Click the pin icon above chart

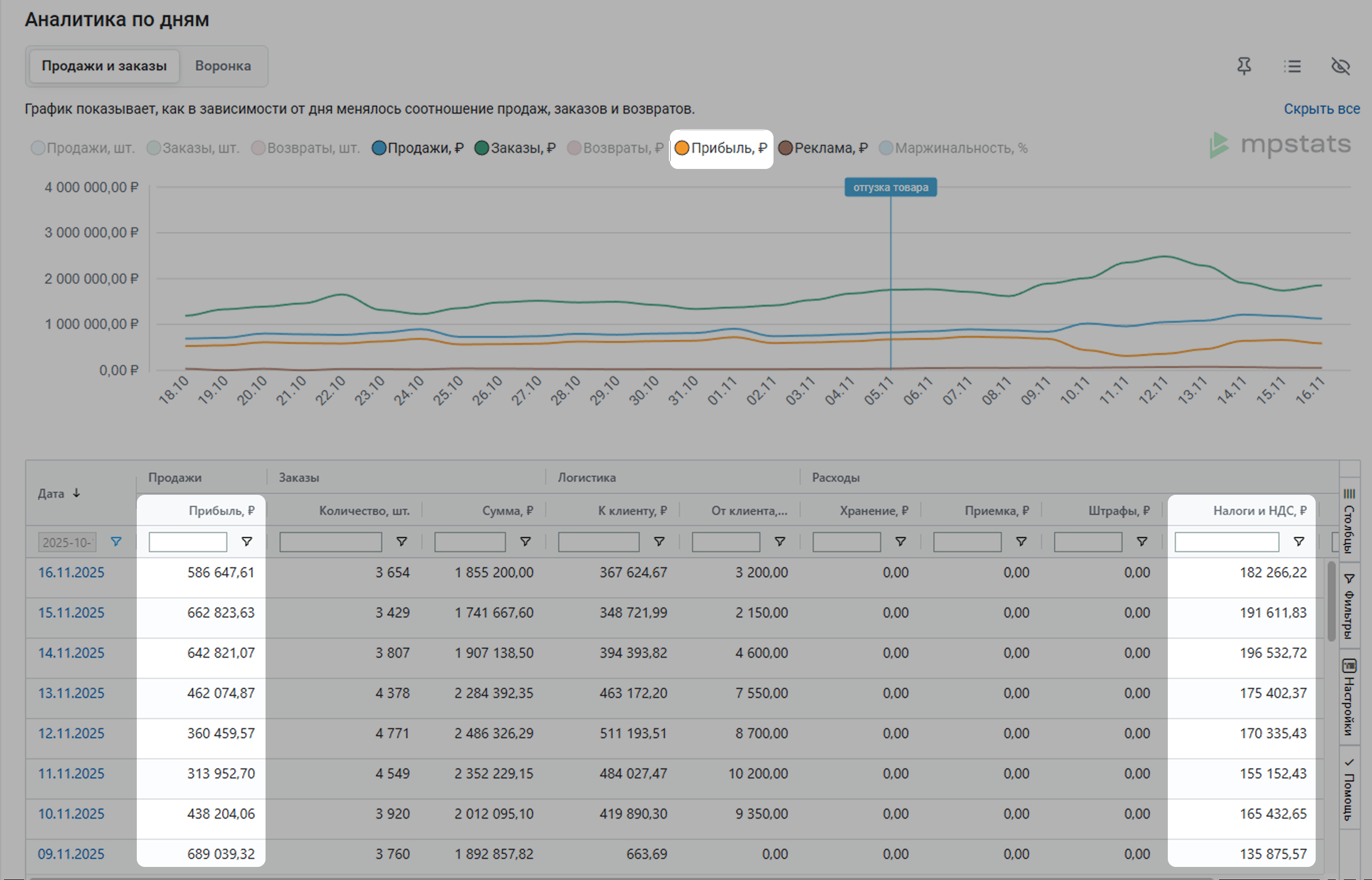point(1244,66)
